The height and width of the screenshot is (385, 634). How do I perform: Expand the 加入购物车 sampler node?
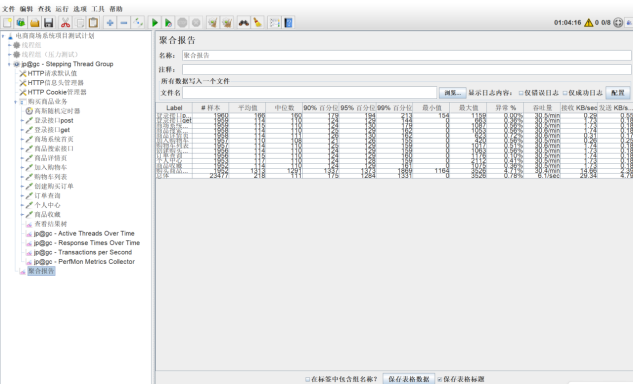(22, 167)
